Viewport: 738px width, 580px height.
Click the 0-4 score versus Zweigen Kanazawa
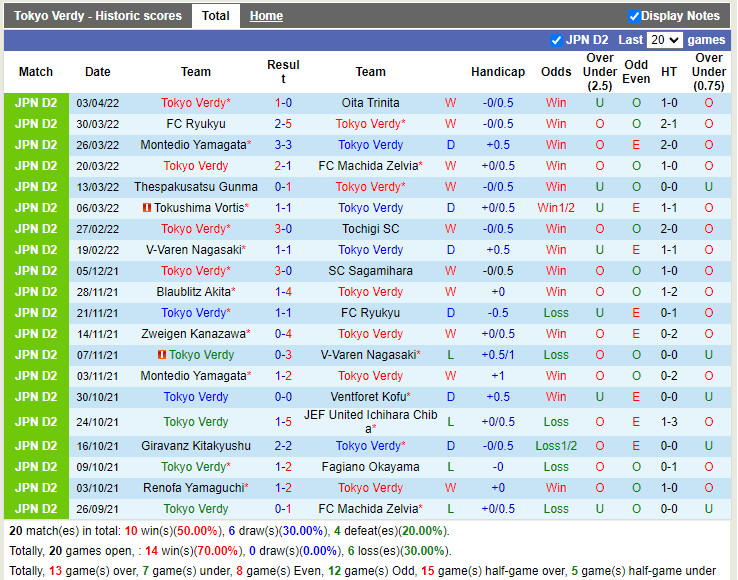click(x=283, y=334)
